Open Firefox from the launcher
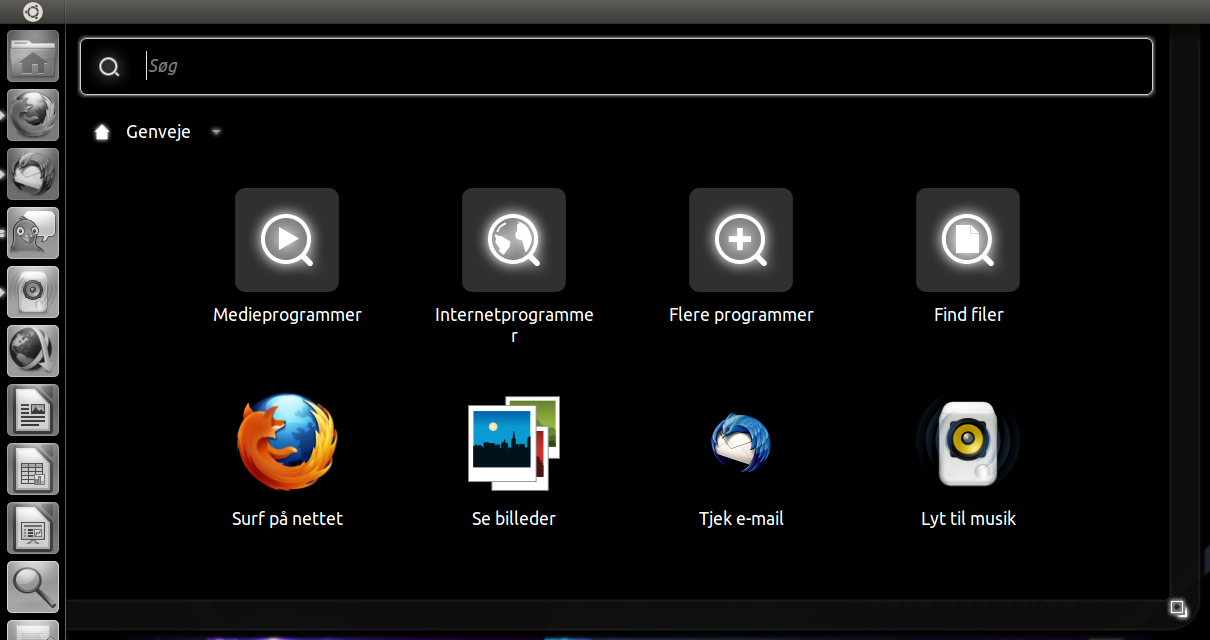1210x640 pixels. tap(33, 115)
